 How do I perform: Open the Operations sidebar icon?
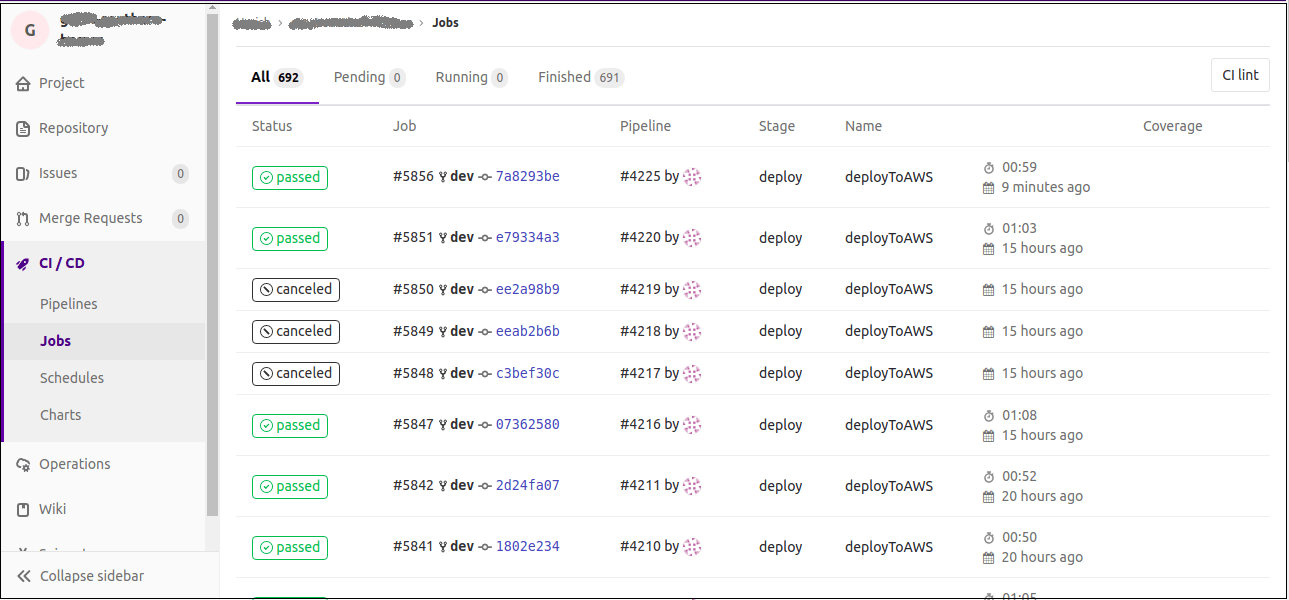pyautogui.click(x=22, y=463)
